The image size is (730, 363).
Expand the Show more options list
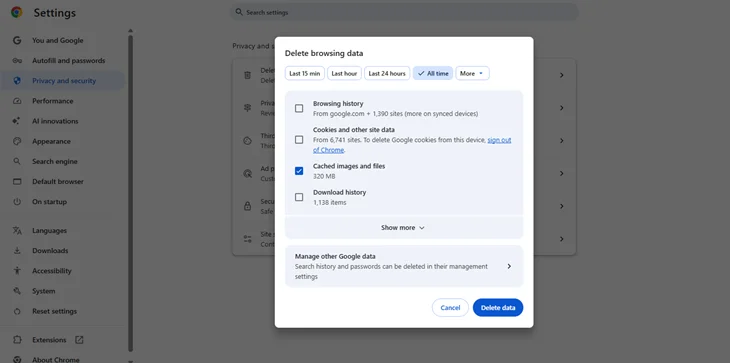[x=404, y=228]
